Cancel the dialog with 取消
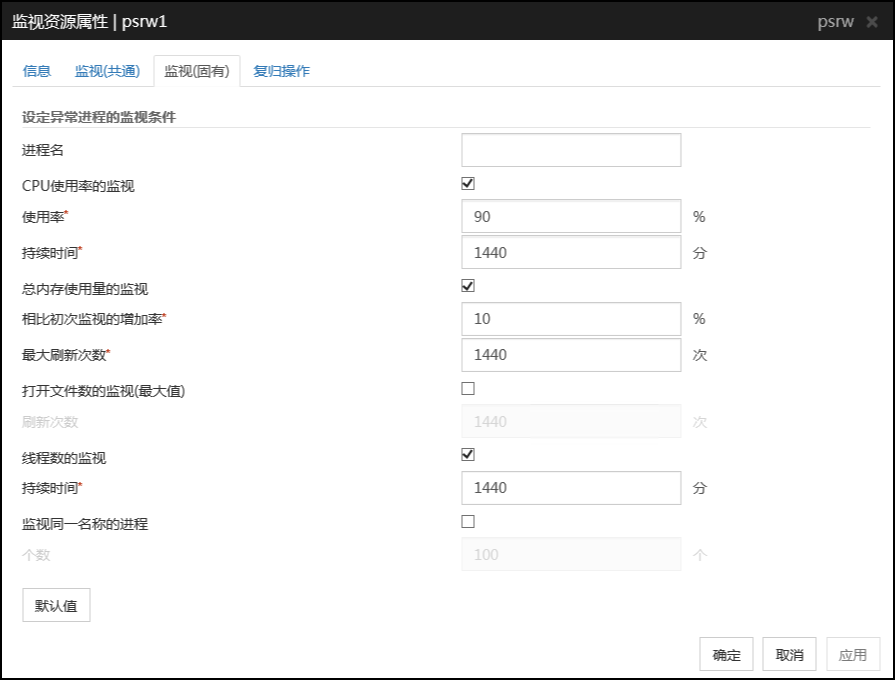The image size is (895, 680). click(789, 655)
